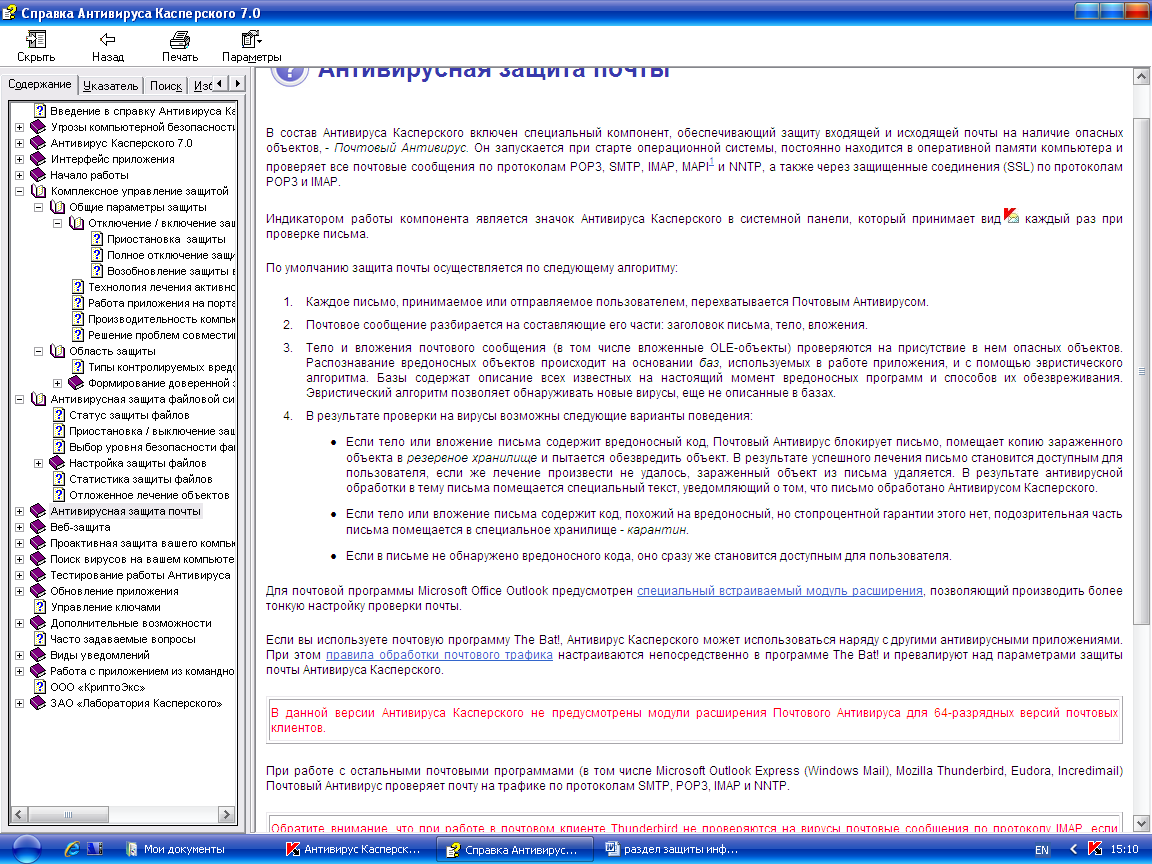Click EN language indicator in tray
The width and height of the screenshot is (1152, 864).
coord(1042,849)
